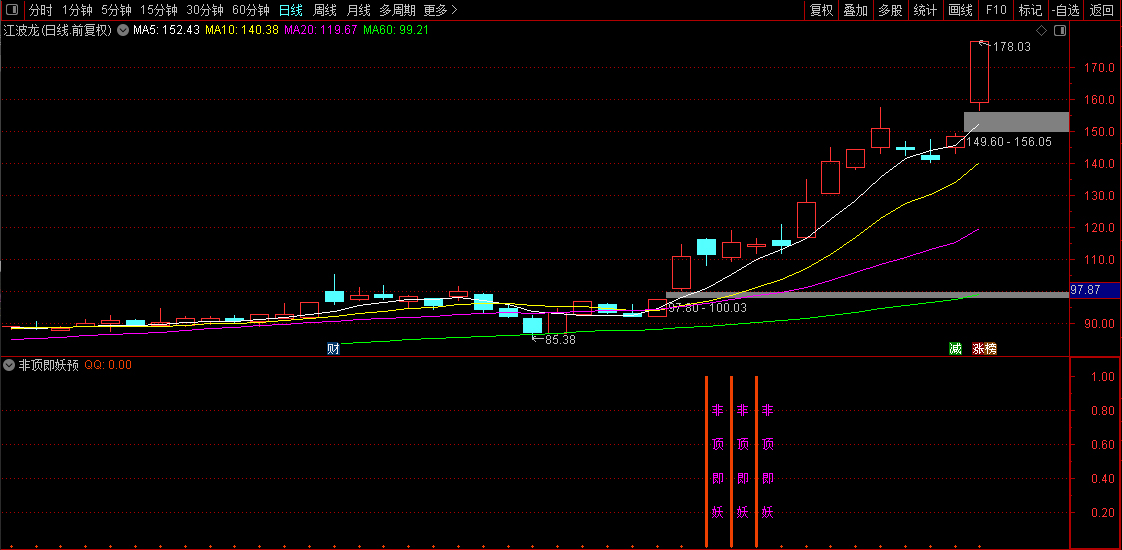Click the 叠加 overlay button
Viewport: 1122px width, 550px height.
click(x=856, y=10)
